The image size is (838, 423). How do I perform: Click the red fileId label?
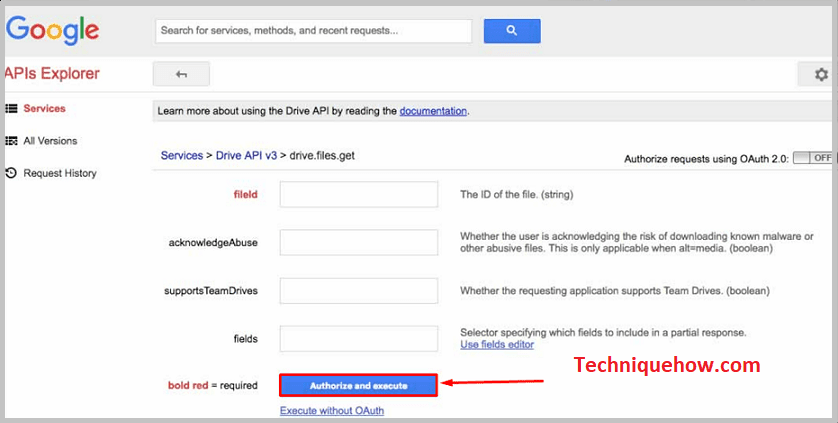pyautogui.click(x=246, y=195)
